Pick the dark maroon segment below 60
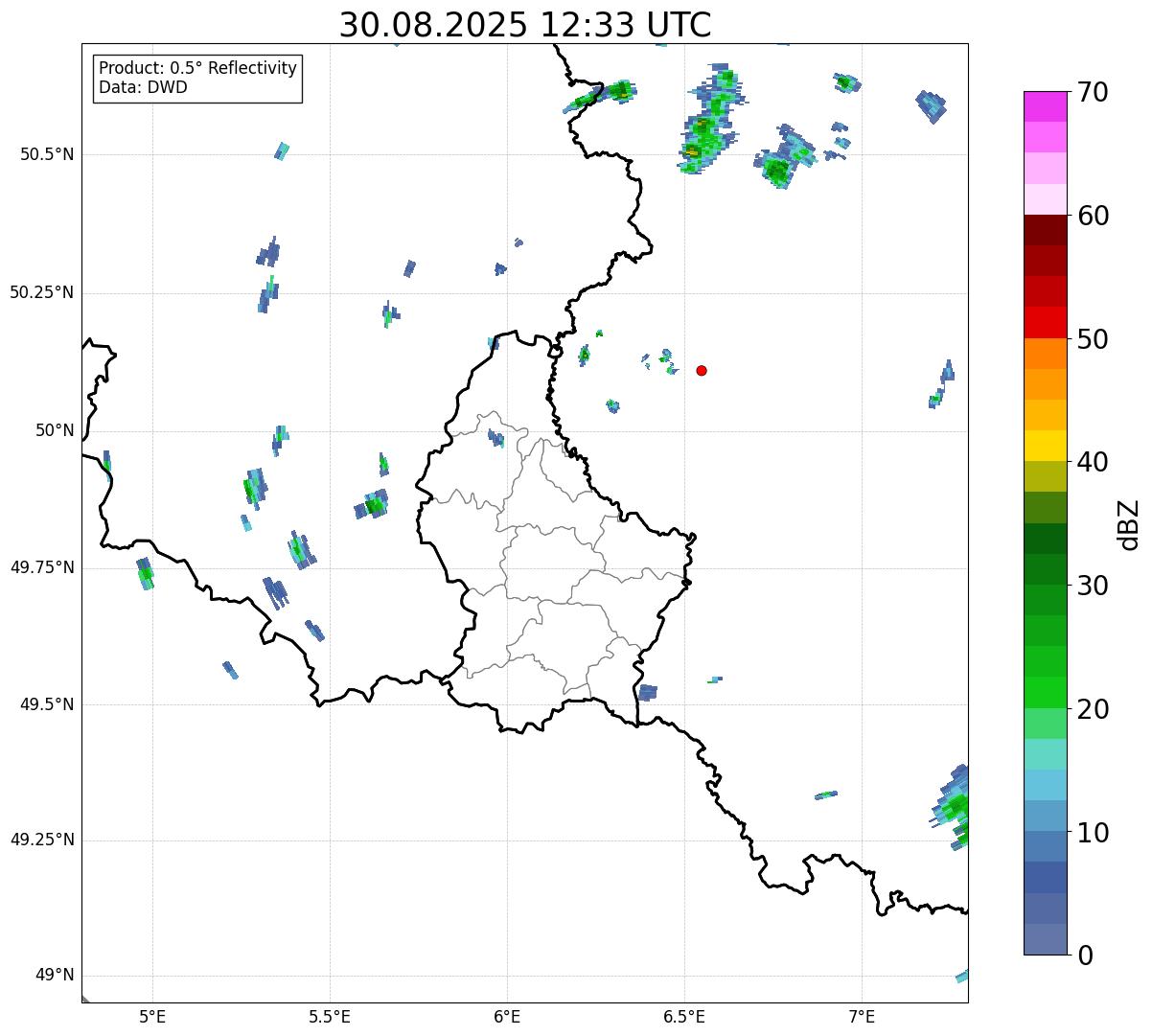The width and height of the screenshot is (1152, 1036). (1045, 230)
